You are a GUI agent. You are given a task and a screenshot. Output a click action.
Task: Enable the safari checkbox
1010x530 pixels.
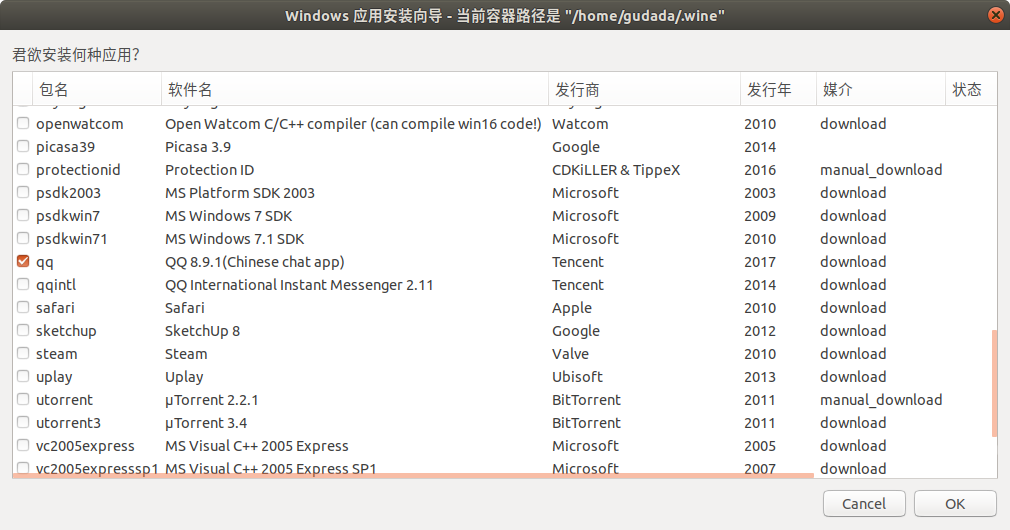click(x=23, y=307)
